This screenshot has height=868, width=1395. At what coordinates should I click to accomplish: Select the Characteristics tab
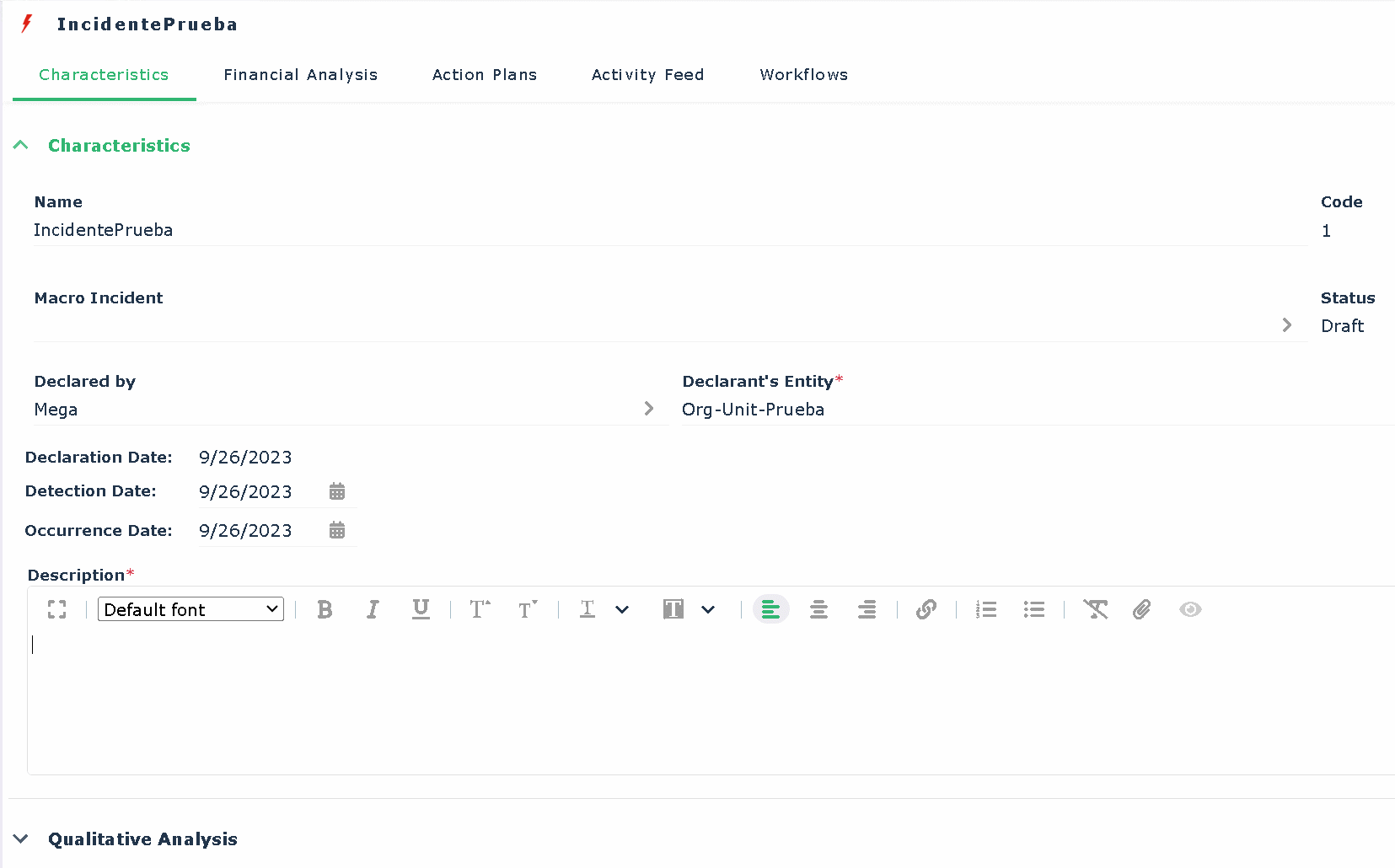click(x=104, y=75)
